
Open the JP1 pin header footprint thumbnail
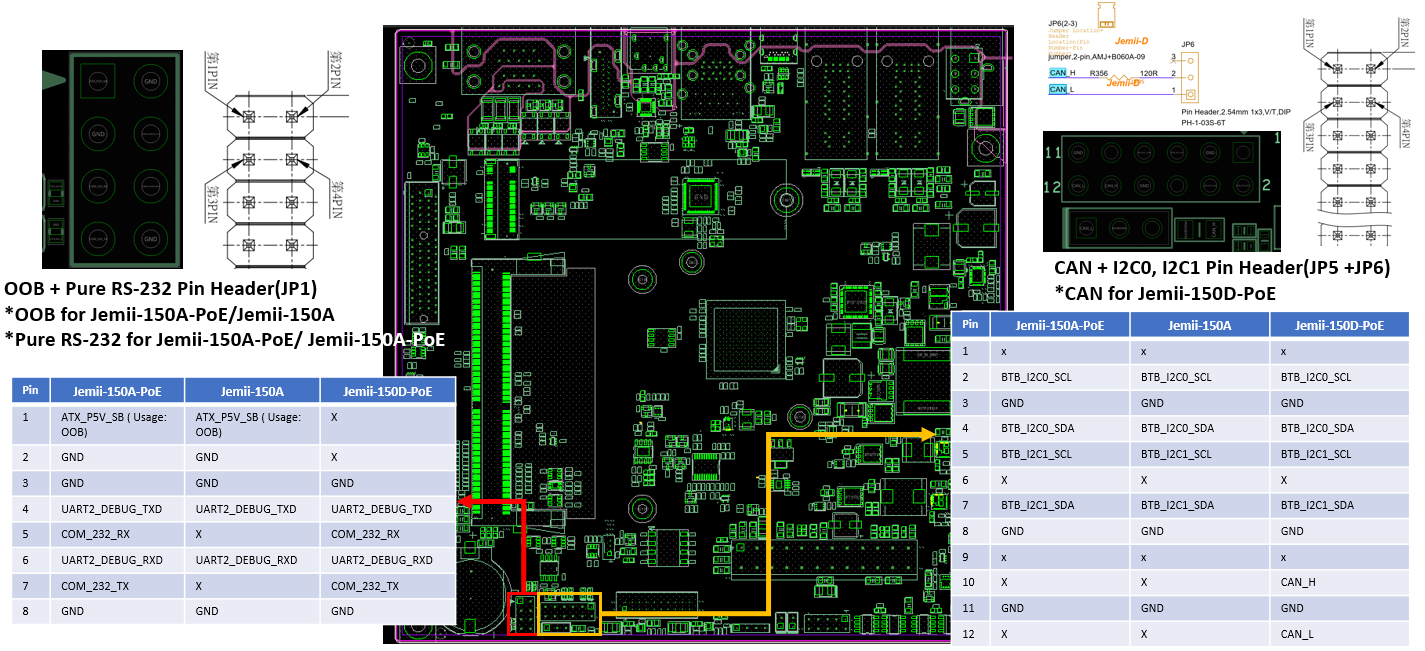click(112, 160)
